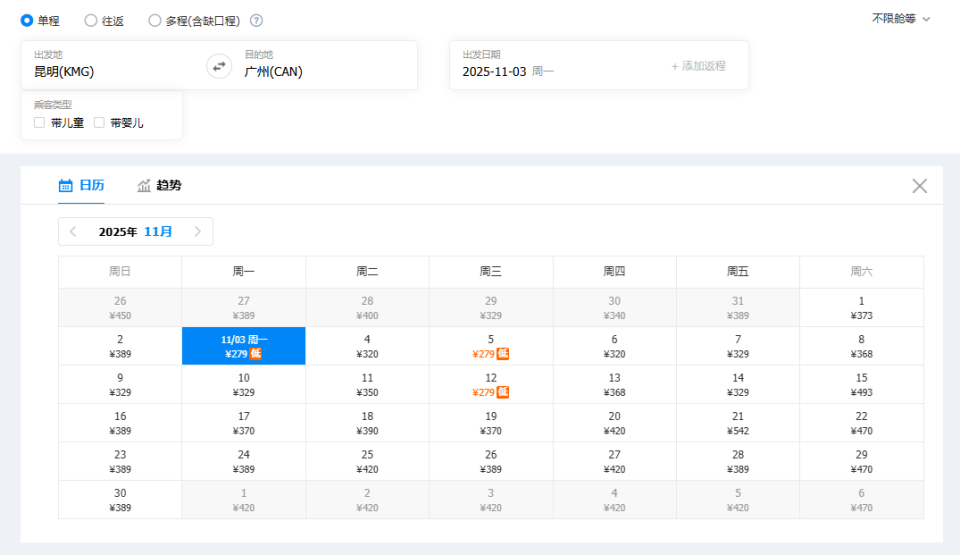Open the multi-trip help question icon
Image resolution: width=960 pixels, height=555 pixels.
coord(257,20)
